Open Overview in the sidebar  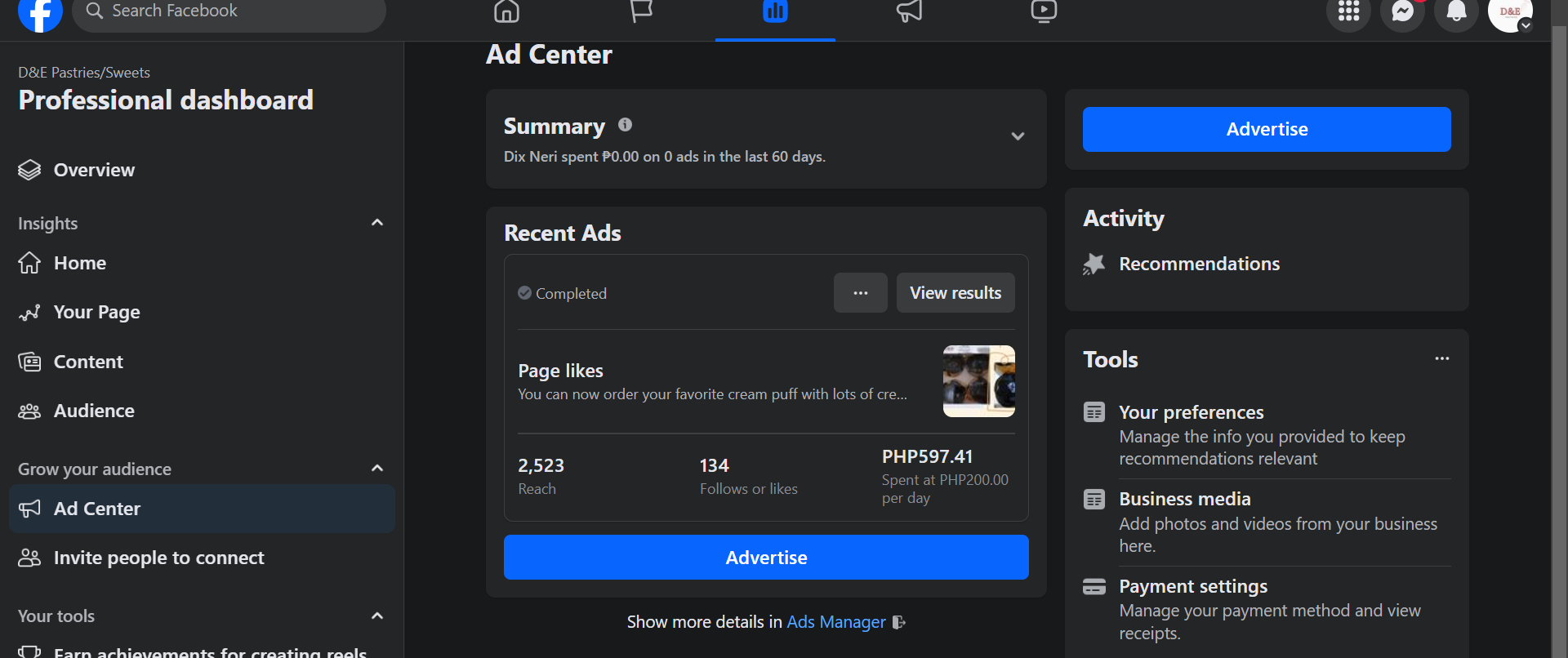pos(203,170)
